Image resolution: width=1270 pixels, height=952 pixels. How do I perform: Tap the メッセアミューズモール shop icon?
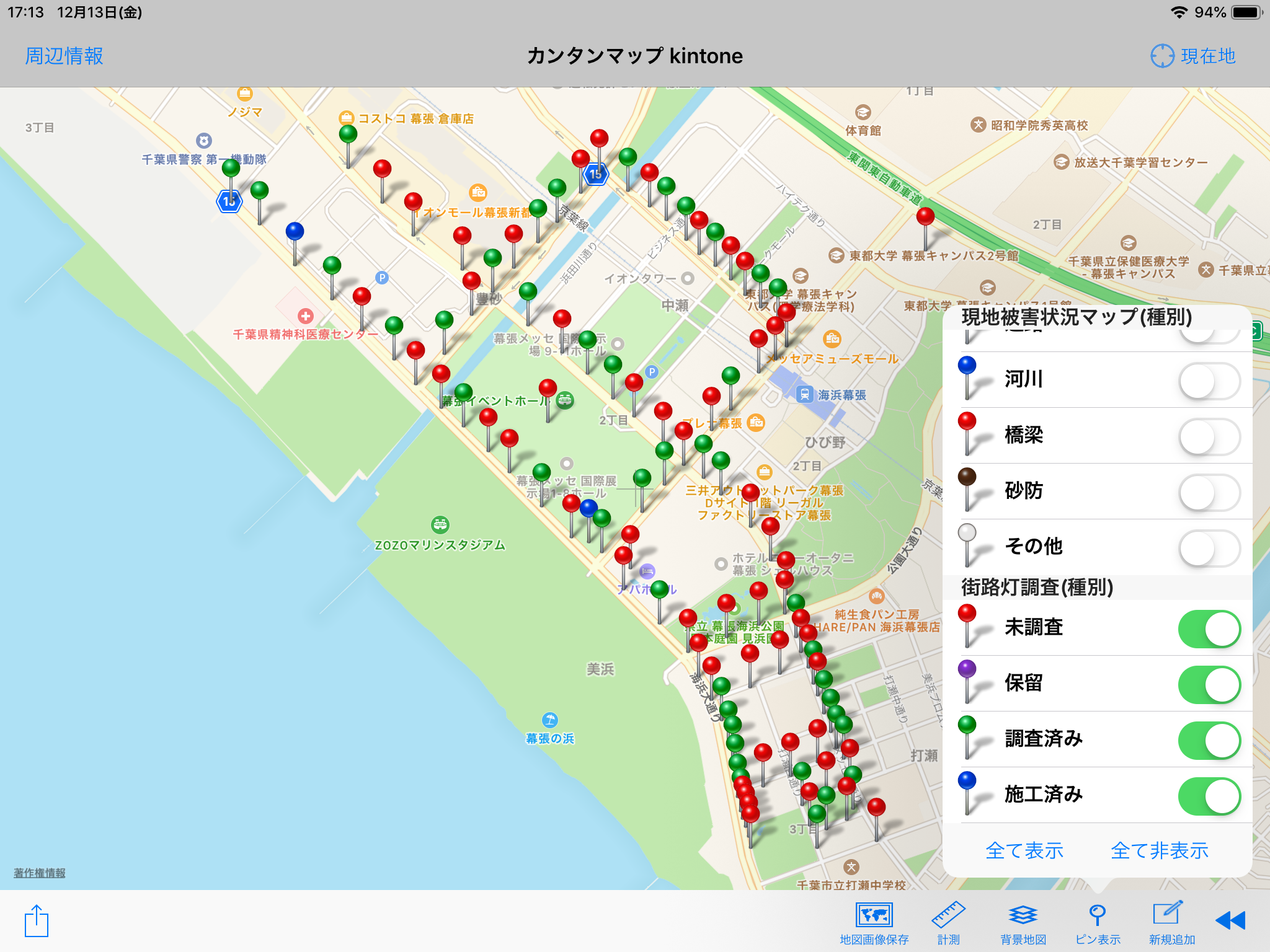tap(832, 338)
